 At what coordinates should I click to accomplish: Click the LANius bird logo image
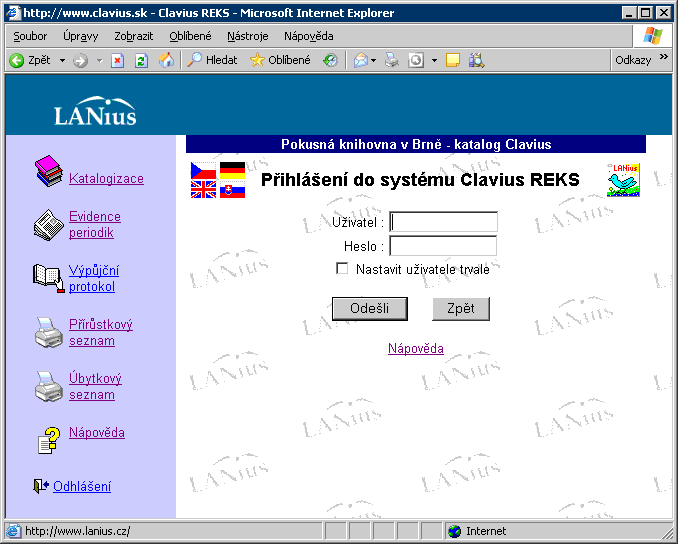tap(623, 180)
